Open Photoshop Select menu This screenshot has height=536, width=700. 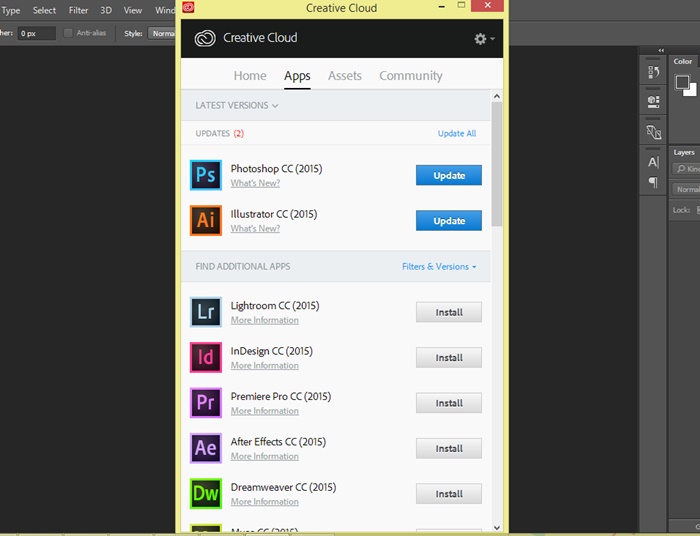coord(44,10)
